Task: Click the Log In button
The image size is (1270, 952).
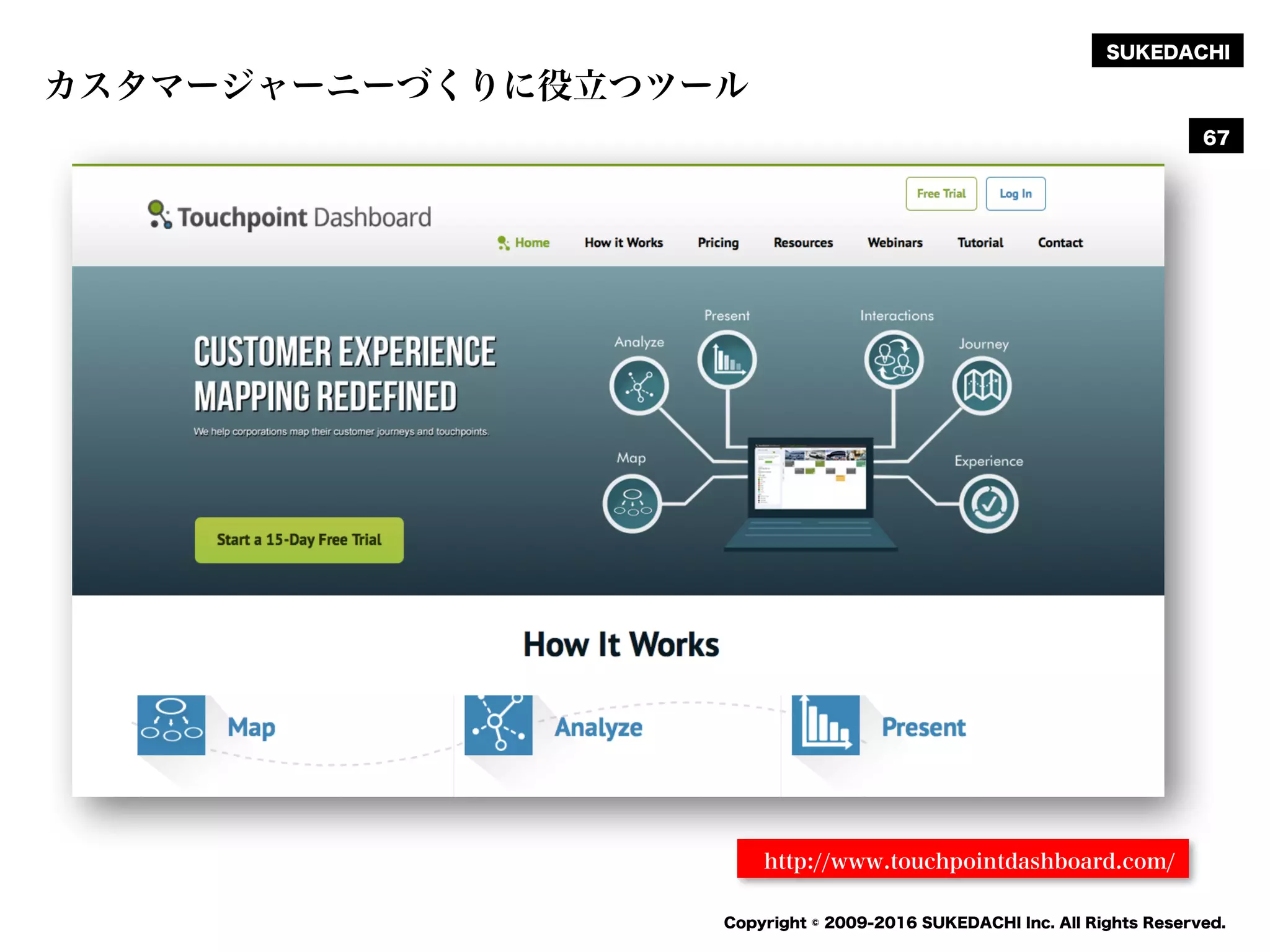Action: [x=1016, y=193]
